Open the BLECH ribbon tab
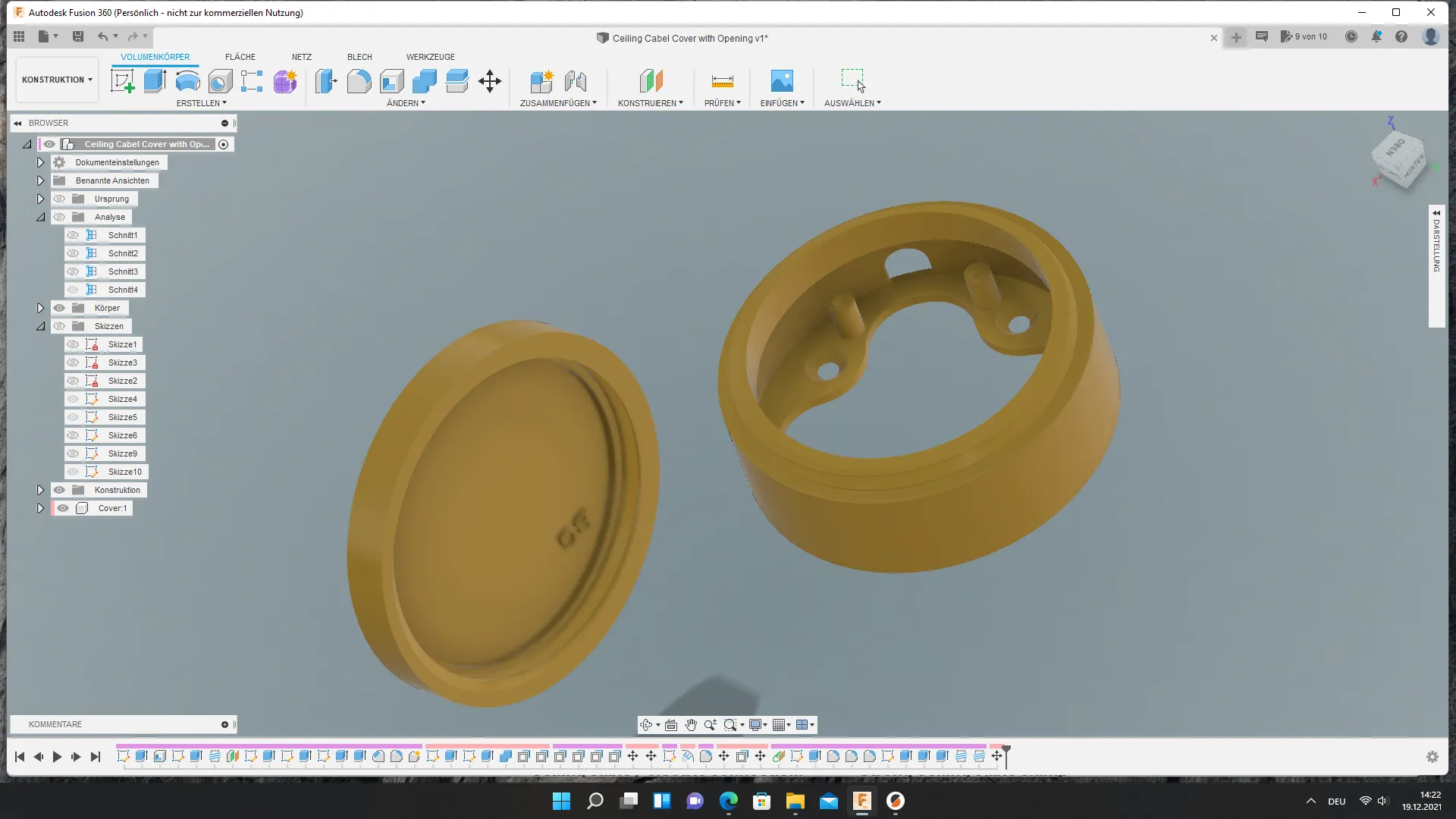 click(359, 57)
